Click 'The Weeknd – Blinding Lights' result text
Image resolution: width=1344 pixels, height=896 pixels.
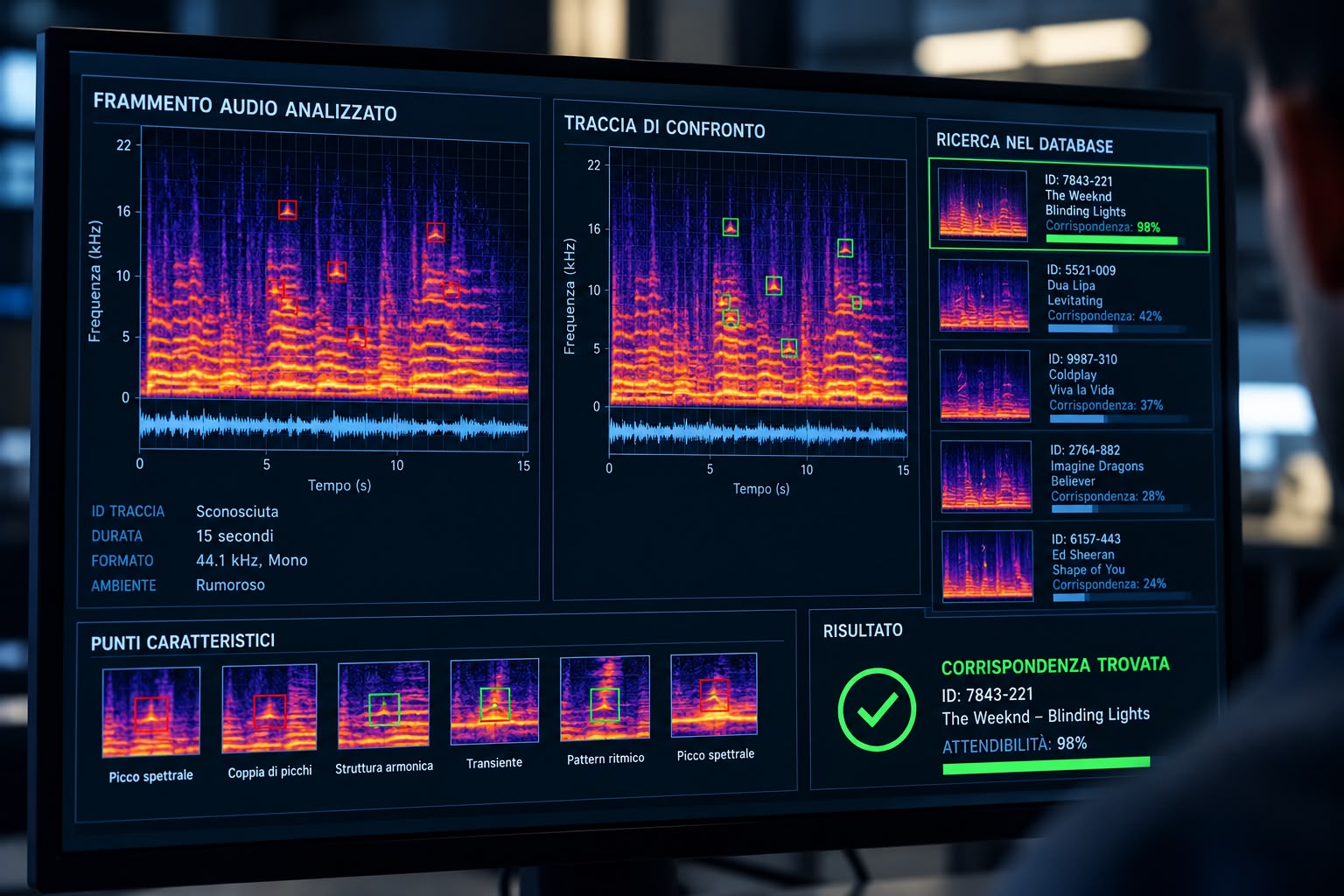1046,716
